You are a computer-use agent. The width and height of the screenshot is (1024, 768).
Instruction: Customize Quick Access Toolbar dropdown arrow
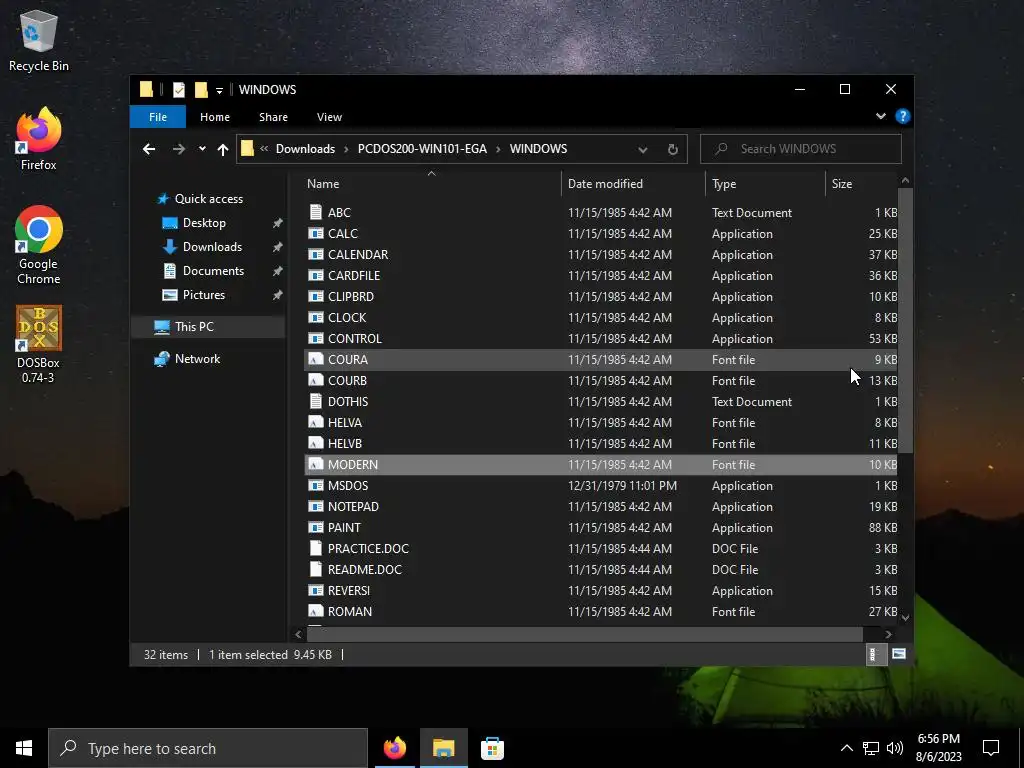point(219,90)
